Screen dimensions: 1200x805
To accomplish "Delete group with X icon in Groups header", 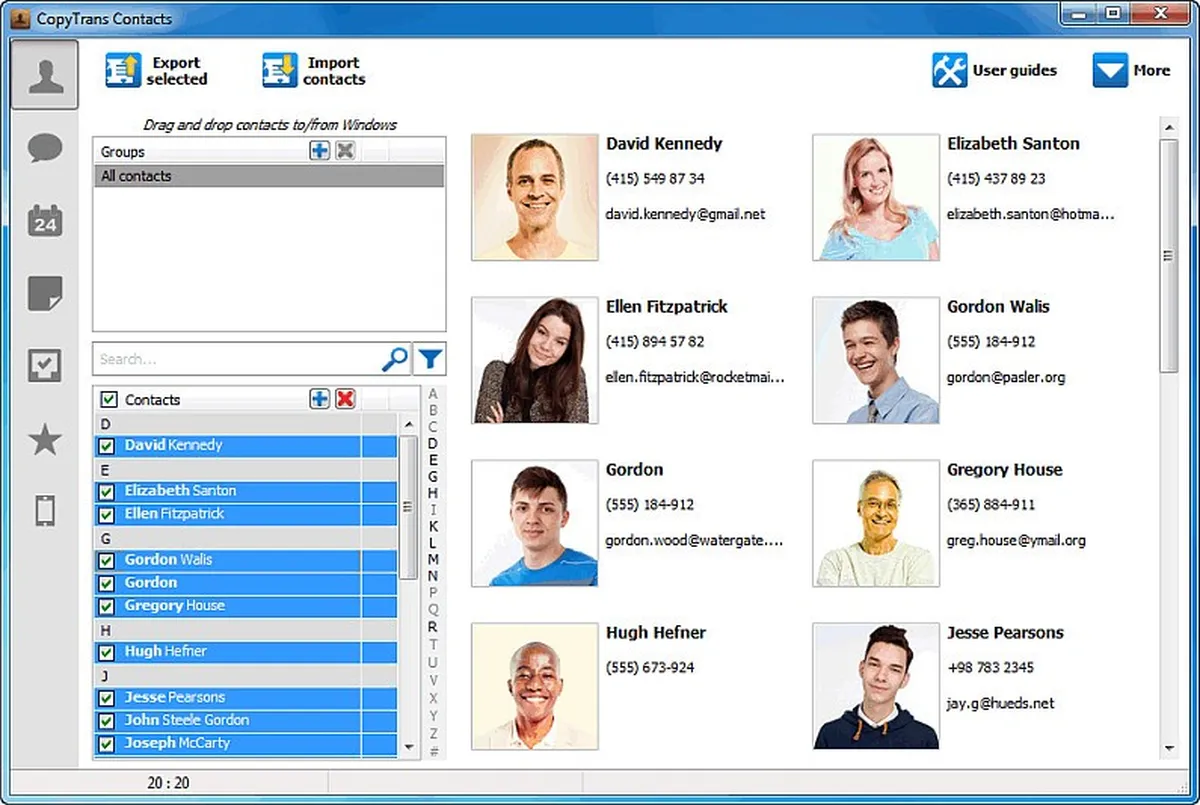I will click(345, 151).
